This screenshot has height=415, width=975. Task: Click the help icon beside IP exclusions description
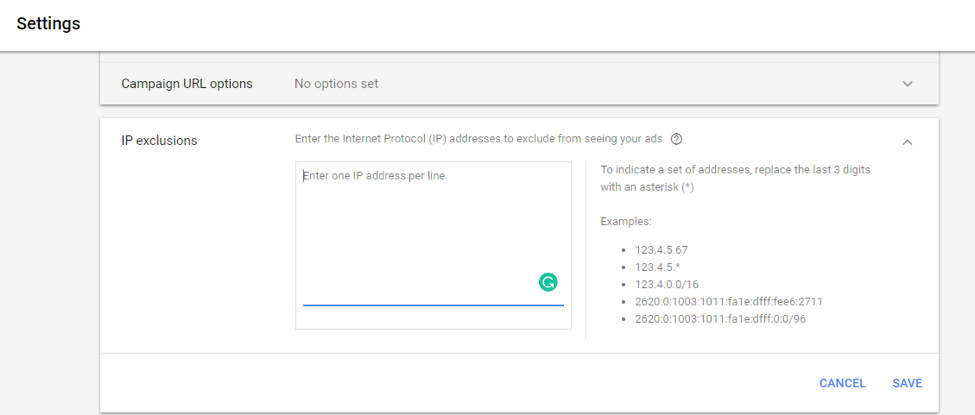pyautogui.click(x=677, y=139)
